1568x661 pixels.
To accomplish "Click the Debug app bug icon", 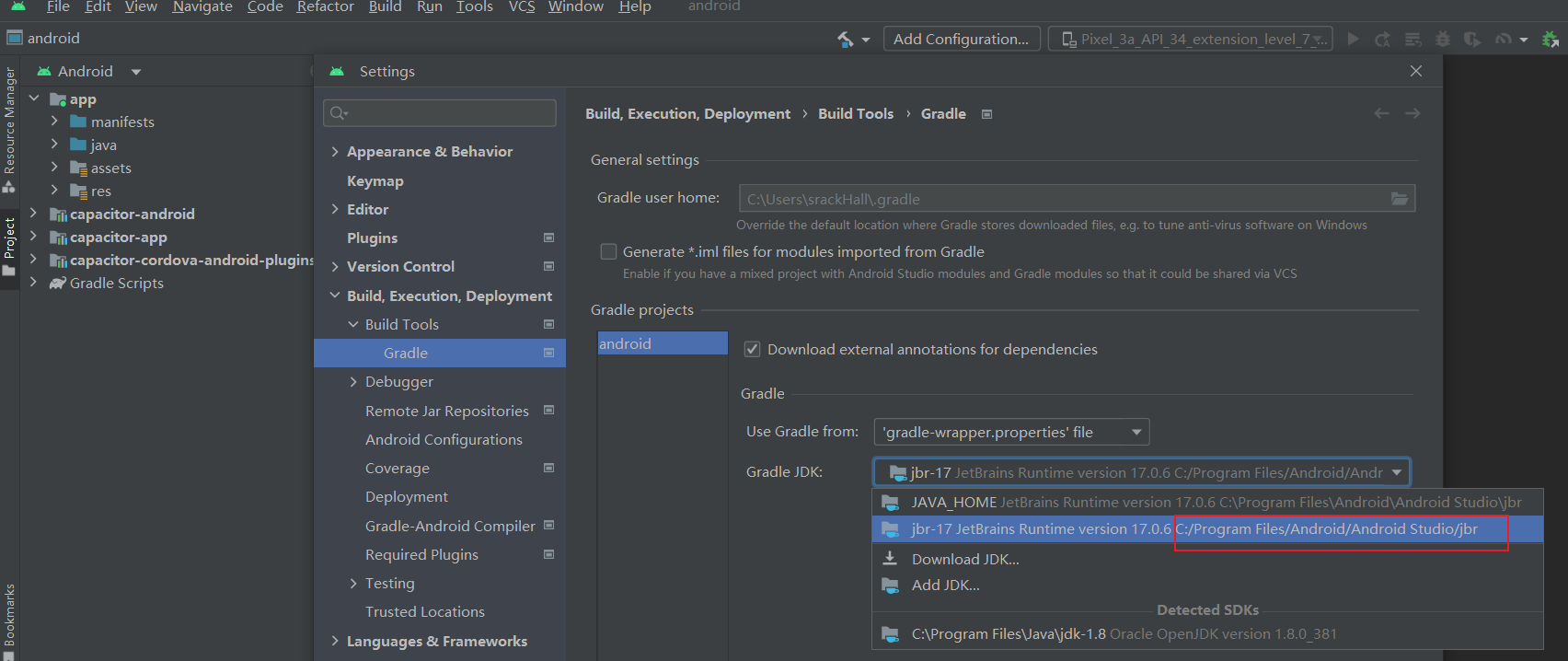I will (1443, 39).
